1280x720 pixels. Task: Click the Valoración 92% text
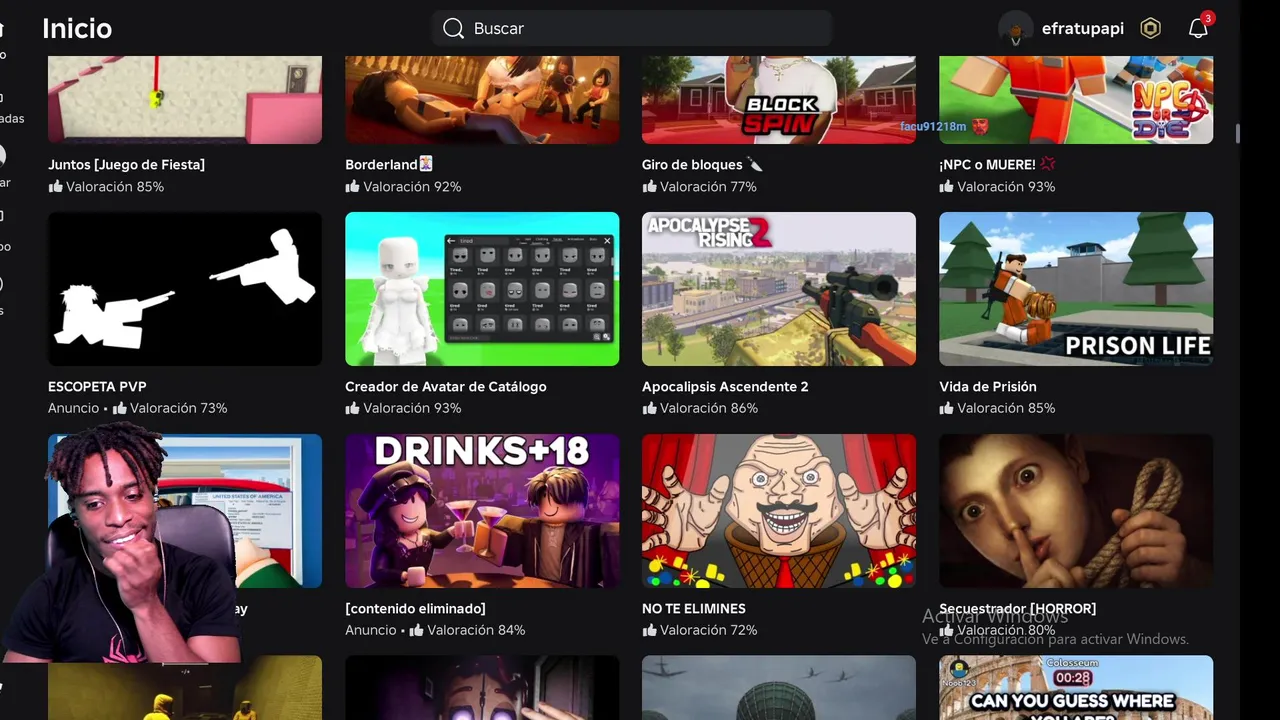[x=412, y=187]
